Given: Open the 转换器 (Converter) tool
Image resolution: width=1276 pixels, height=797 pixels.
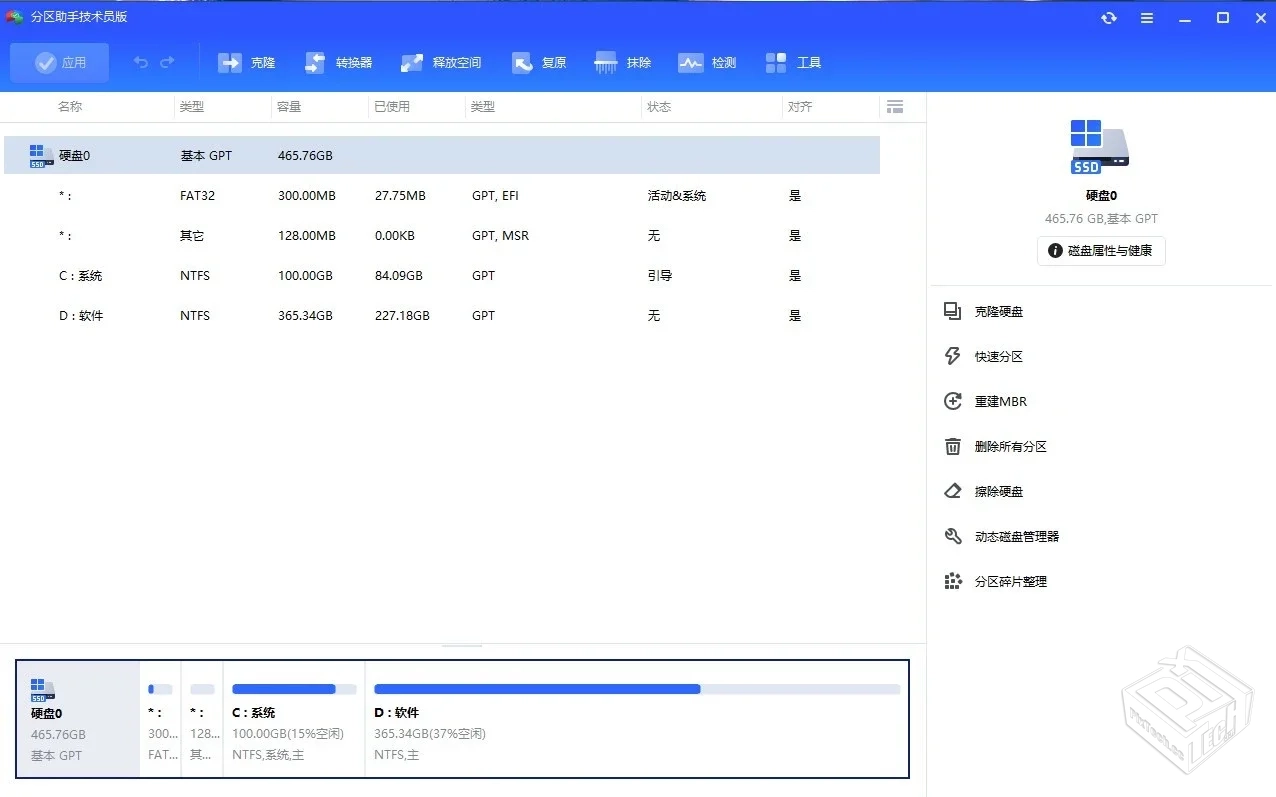Looking at the screenshot, I should click(339, 62).
